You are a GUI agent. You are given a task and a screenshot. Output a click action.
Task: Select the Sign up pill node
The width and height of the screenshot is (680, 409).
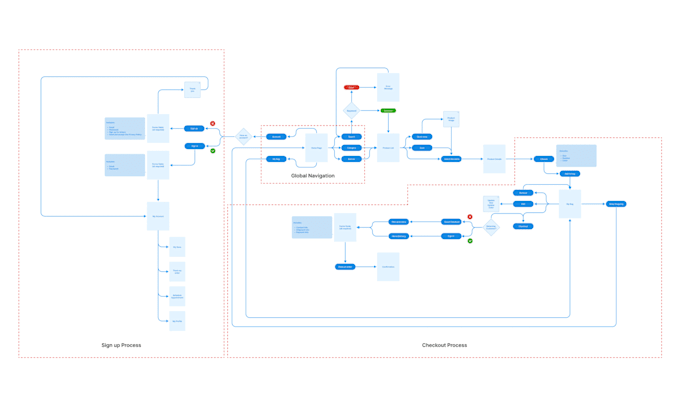194,128
